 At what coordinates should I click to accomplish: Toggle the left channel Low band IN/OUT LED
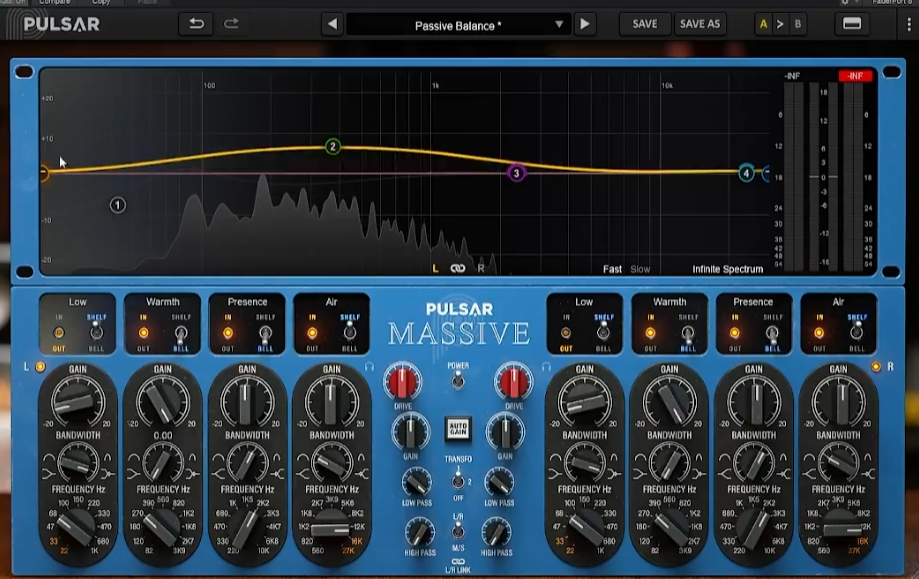[x=59, y=333]
